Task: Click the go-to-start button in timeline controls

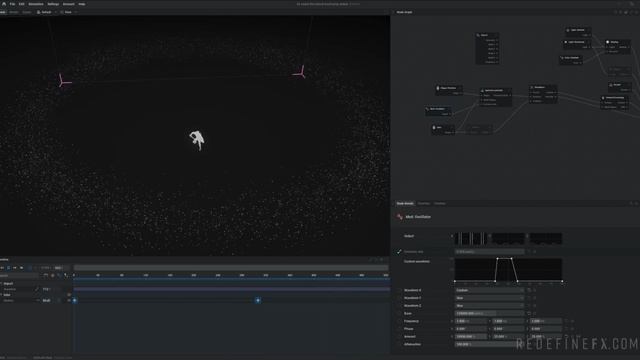Action: (2, 268)
